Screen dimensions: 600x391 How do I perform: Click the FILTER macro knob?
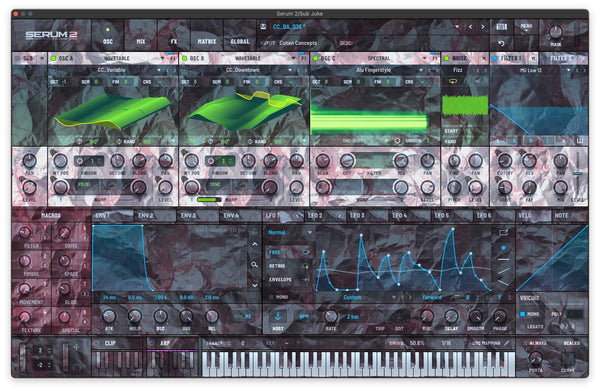click(x=24, y=232)
